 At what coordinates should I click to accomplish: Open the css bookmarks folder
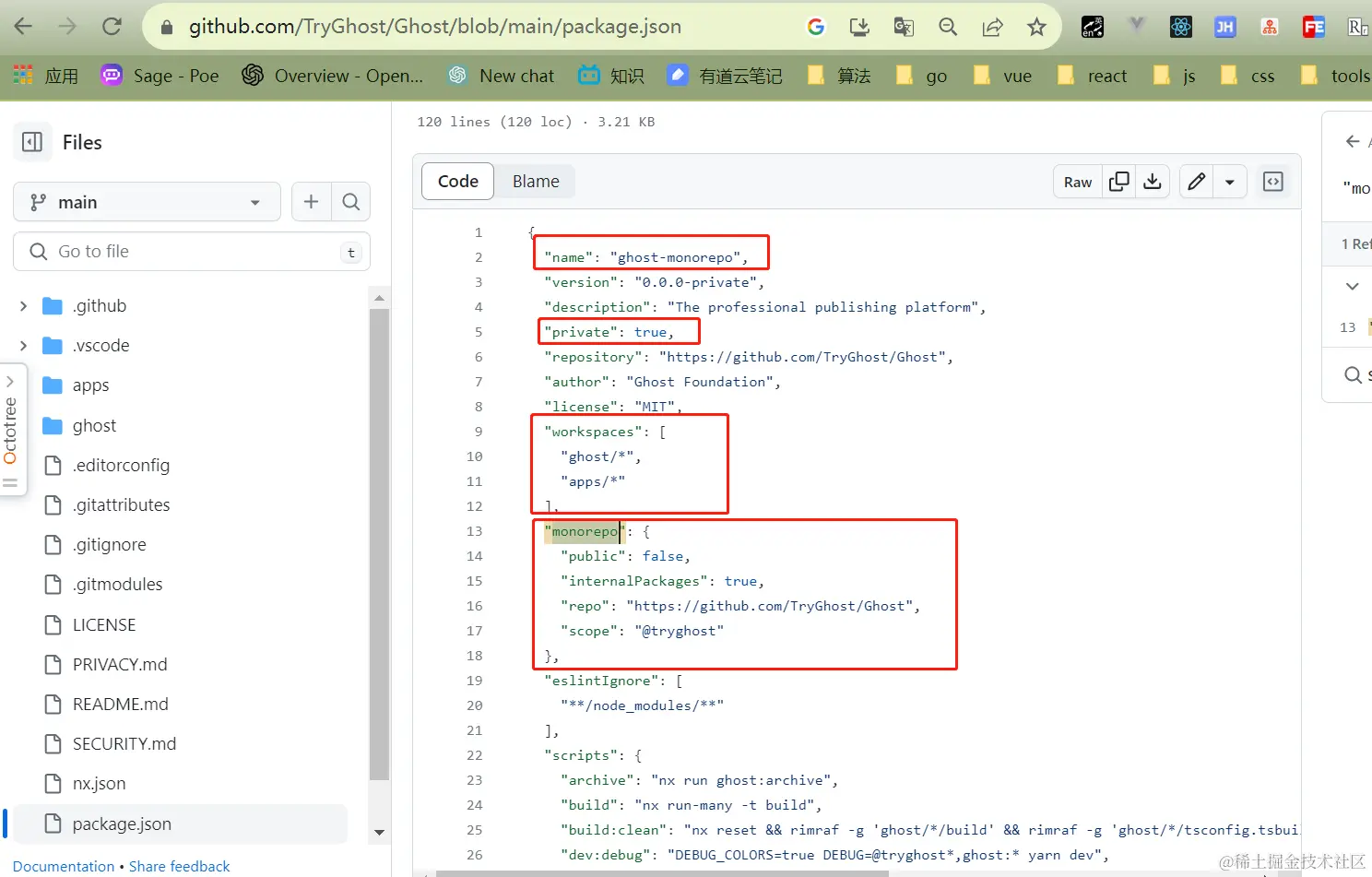pos(1248,76)
